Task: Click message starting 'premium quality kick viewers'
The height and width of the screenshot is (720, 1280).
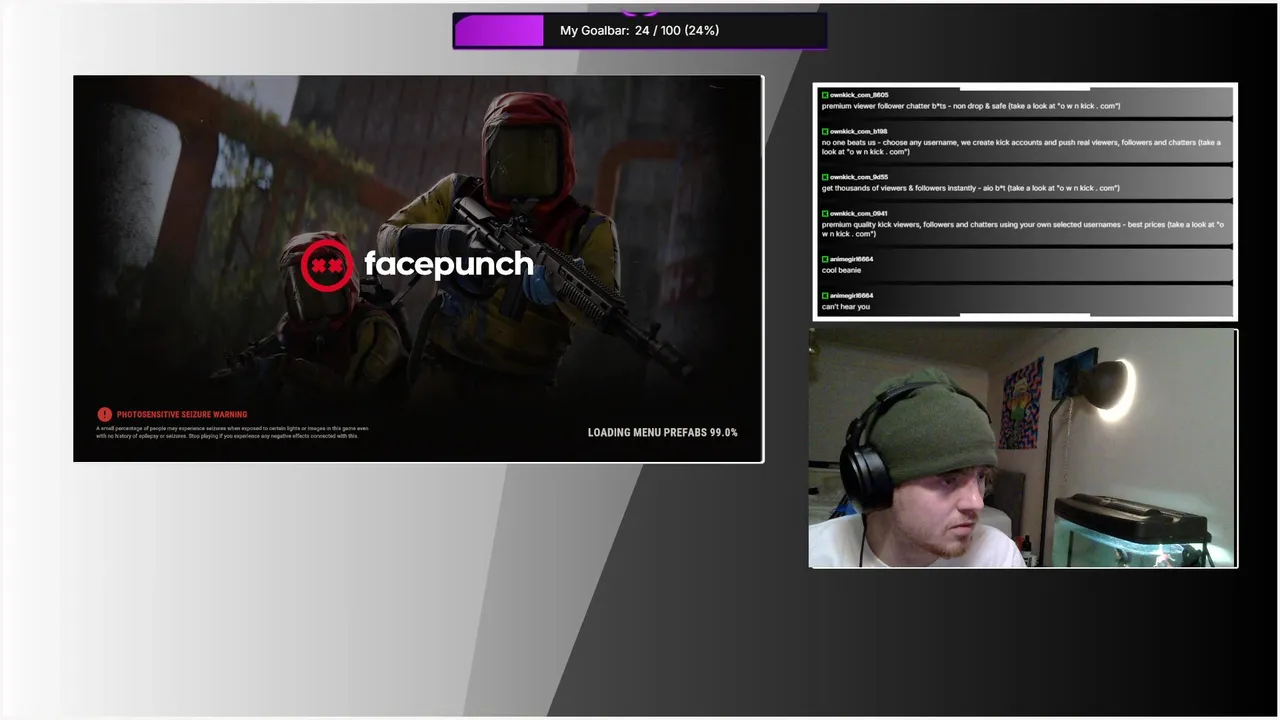Action: click(1023, 229)
